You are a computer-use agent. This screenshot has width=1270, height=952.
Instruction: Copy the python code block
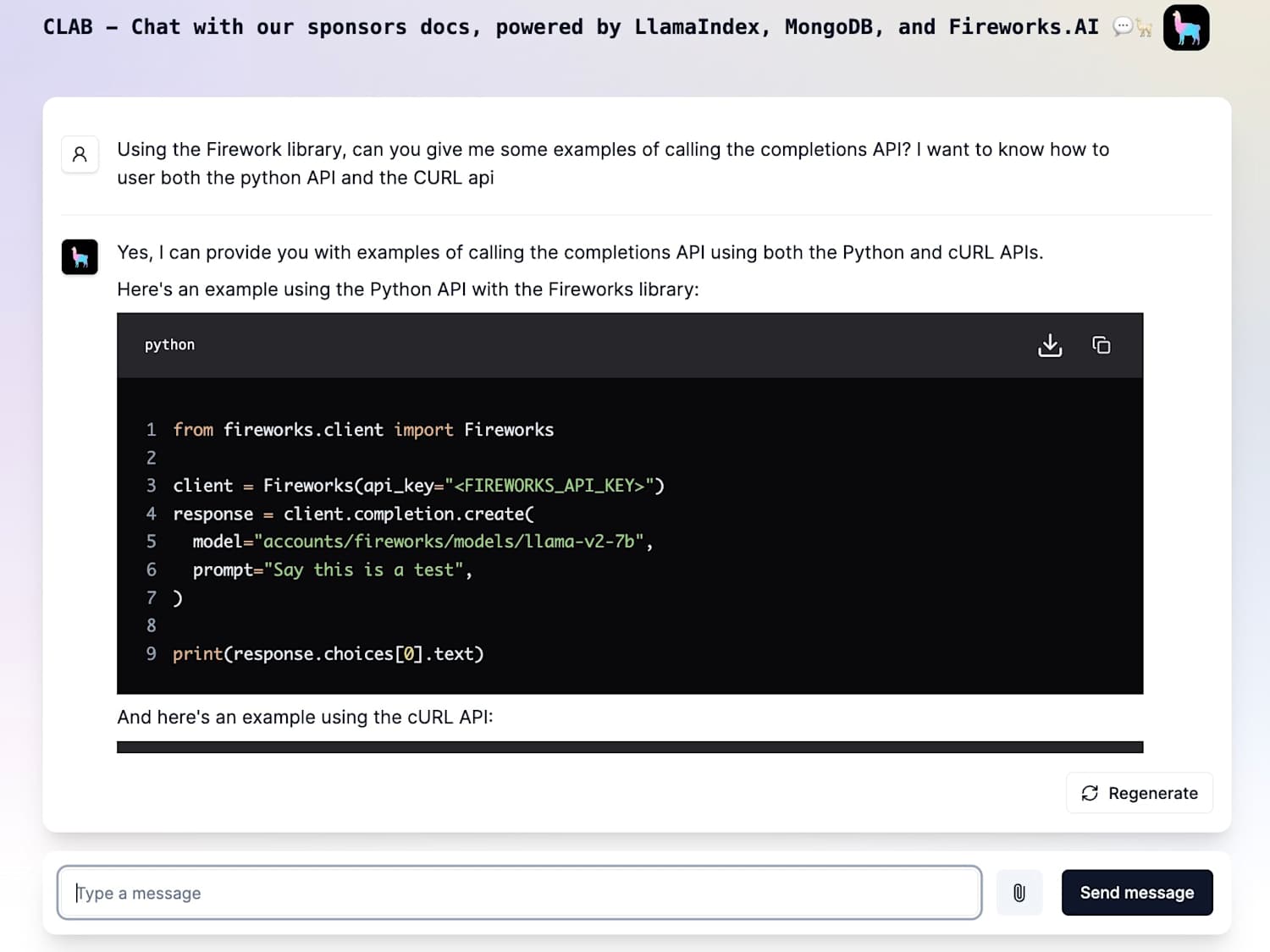[1101, 345]
